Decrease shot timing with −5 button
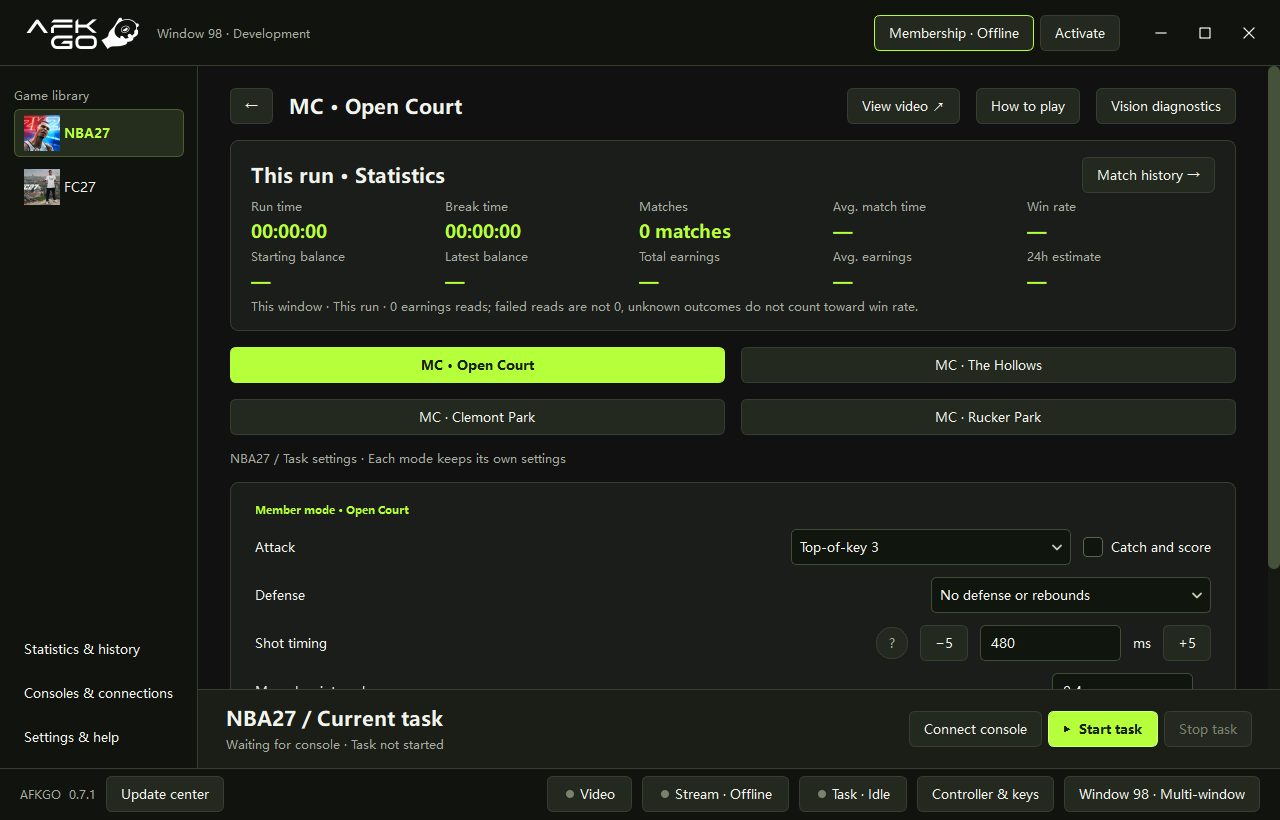This screenshot has width=1280, height=820. click(x=944, y=643)
